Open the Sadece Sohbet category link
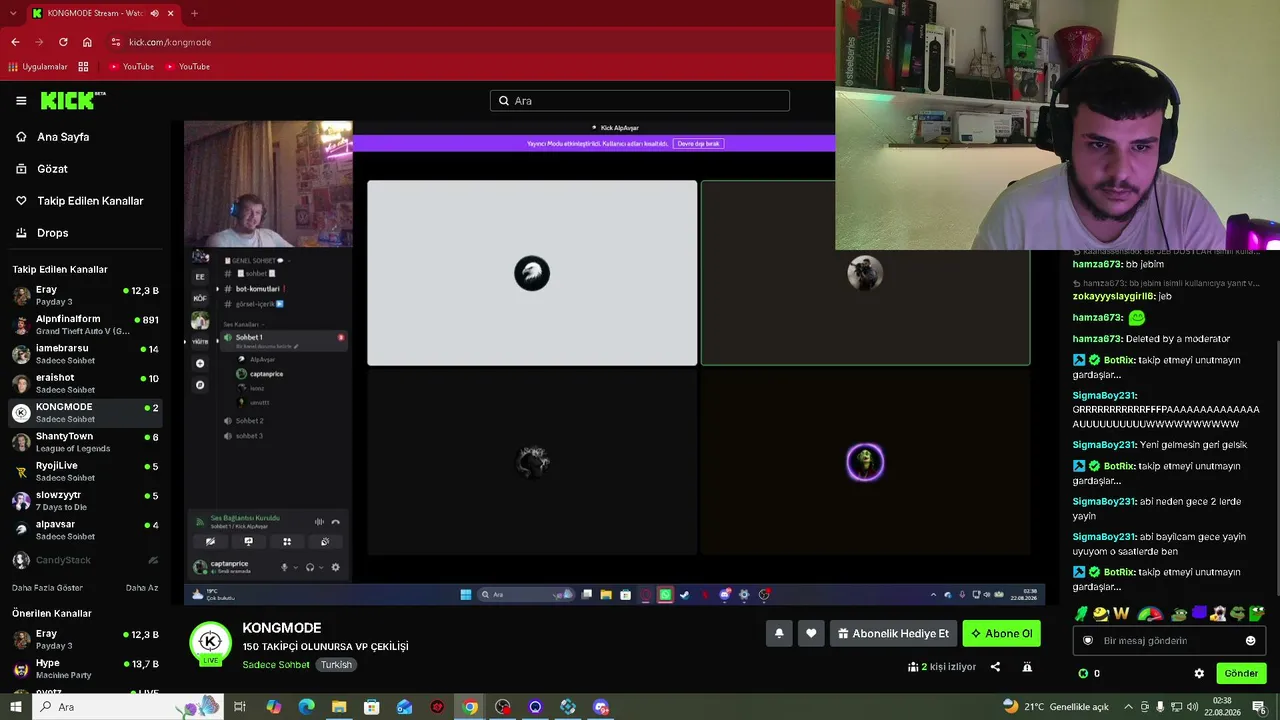 coord(276,665)
